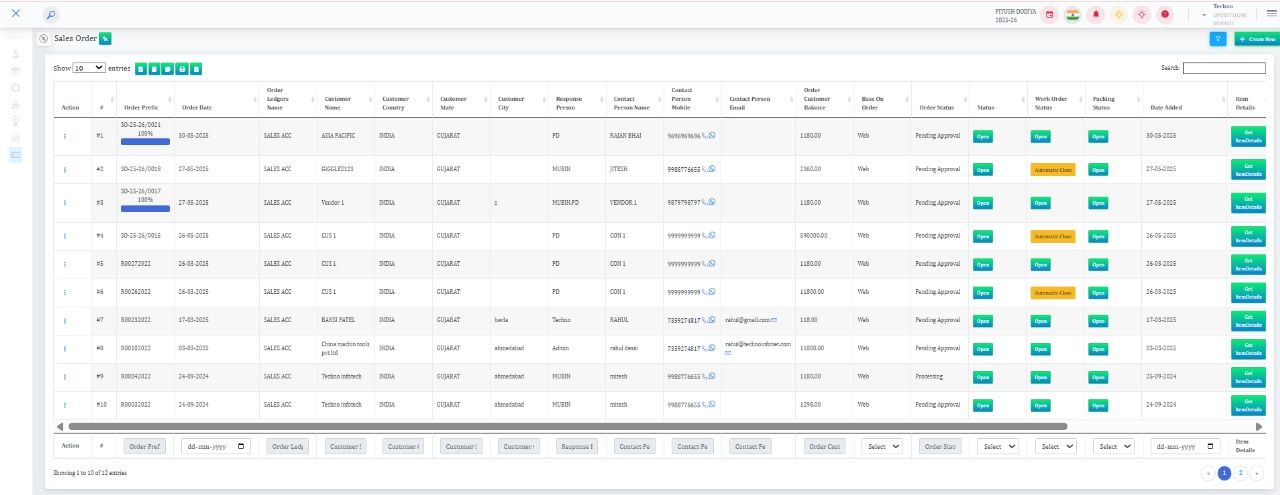Click Get ItemDetails button for row #1
Screen dimensions: 1280x495
(1247, 135)
